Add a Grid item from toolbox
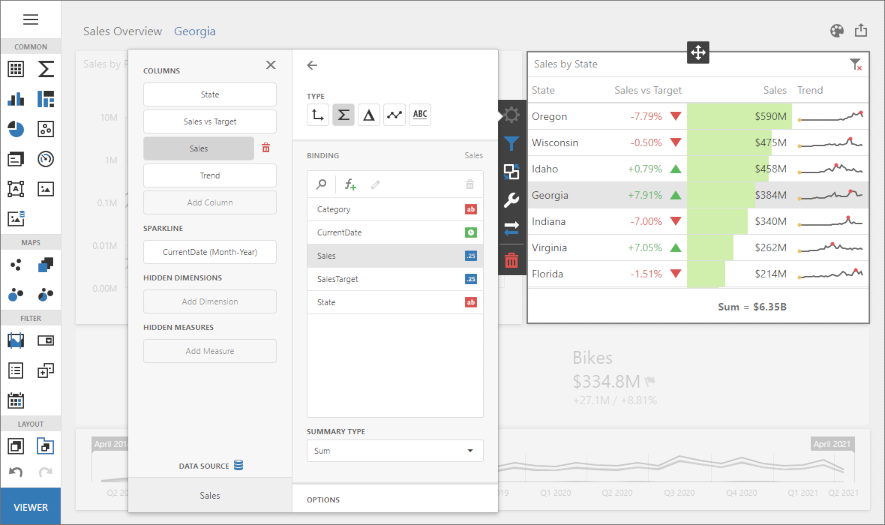Screen dimensions: 885x525 (x=16, y=69)
